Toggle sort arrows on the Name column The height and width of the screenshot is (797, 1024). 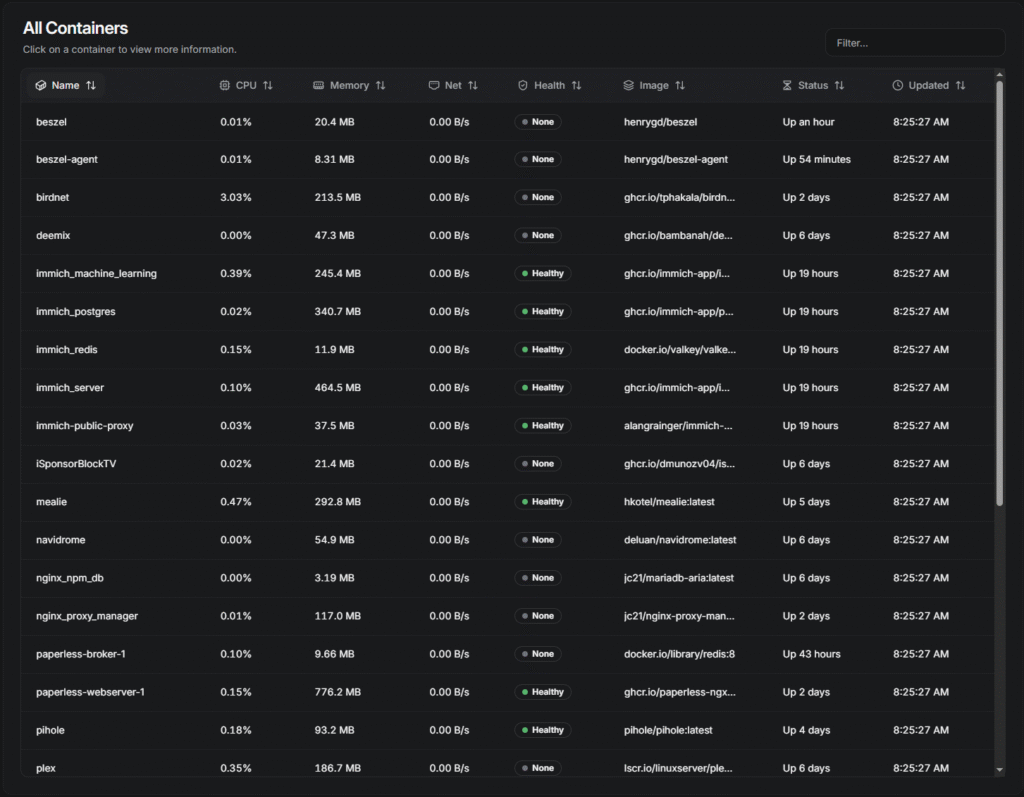(x=91, y=86)
